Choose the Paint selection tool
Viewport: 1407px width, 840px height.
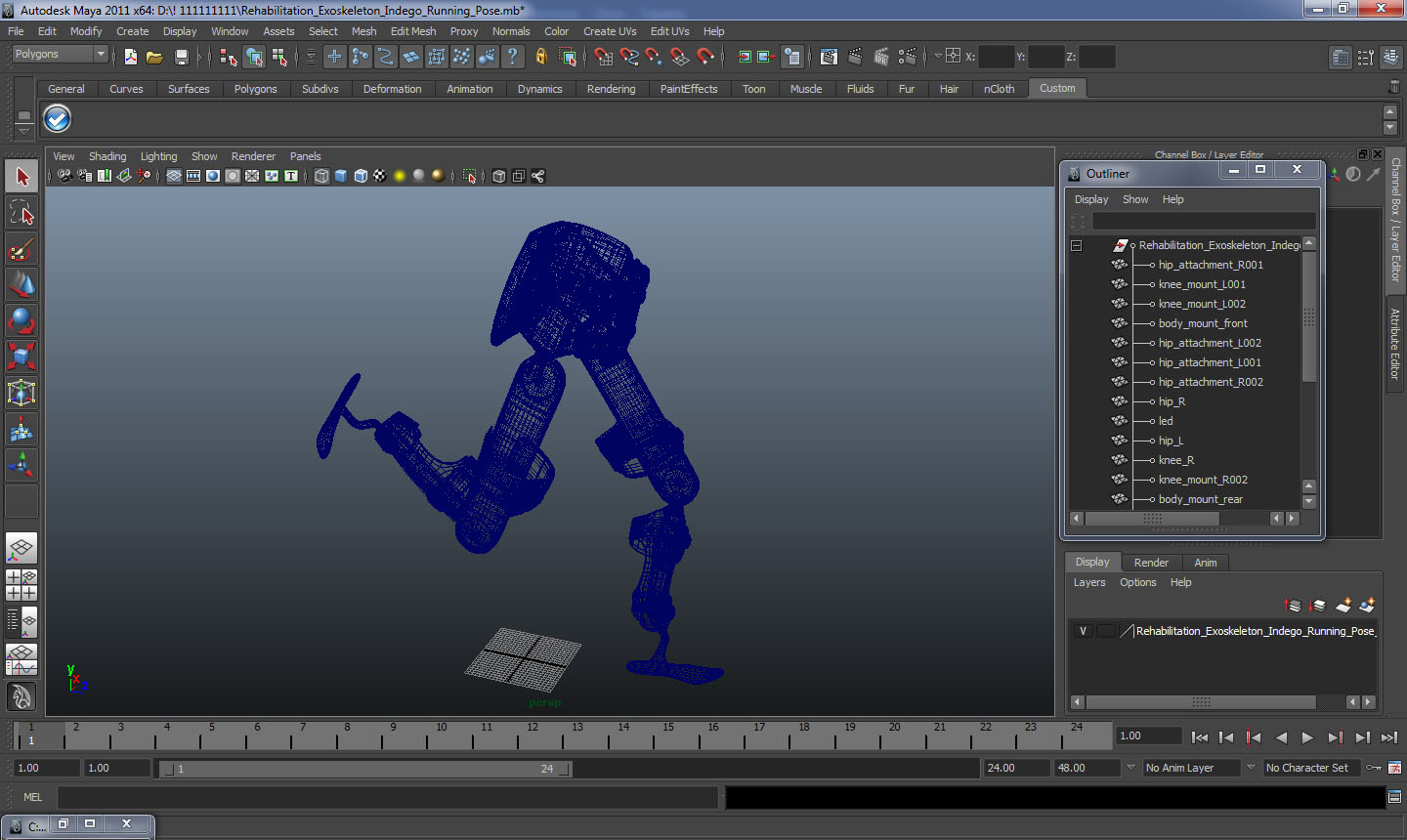point(21,249)
